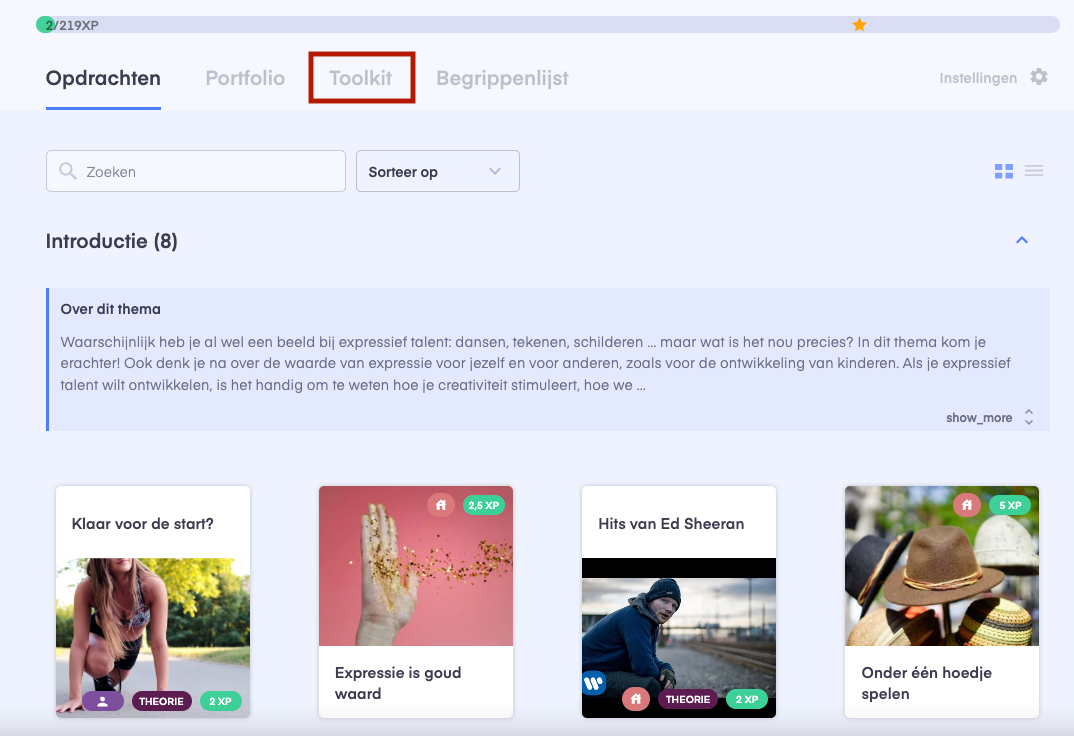Click home icon on Hits van Ed Sheeran card
This screenshot has height=736, width=1074.
pos(636,699)
